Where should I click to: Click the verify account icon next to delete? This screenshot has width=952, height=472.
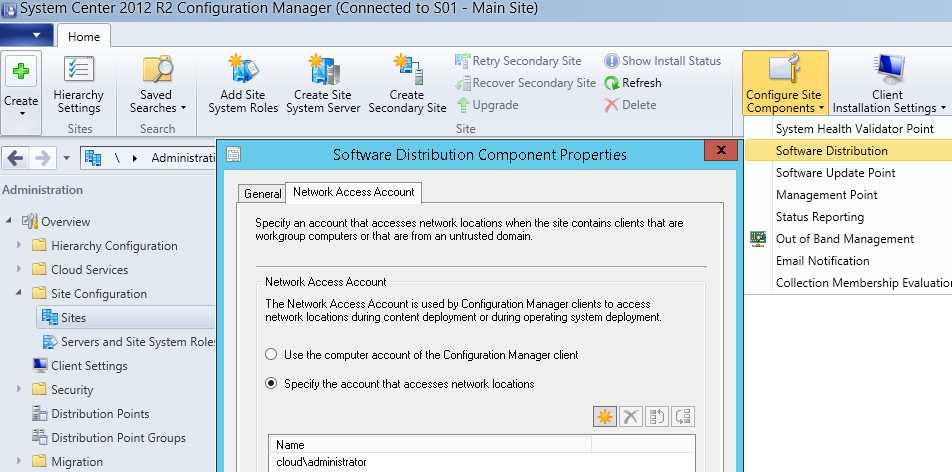pos(657,416)
